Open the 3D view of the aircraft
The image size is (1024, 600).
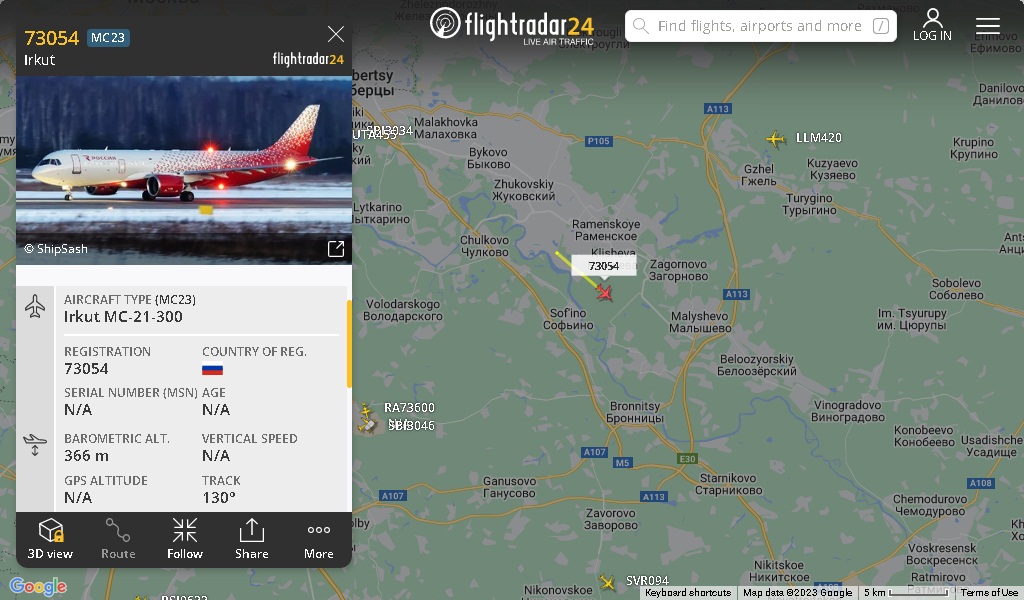(x=50, y=539)
